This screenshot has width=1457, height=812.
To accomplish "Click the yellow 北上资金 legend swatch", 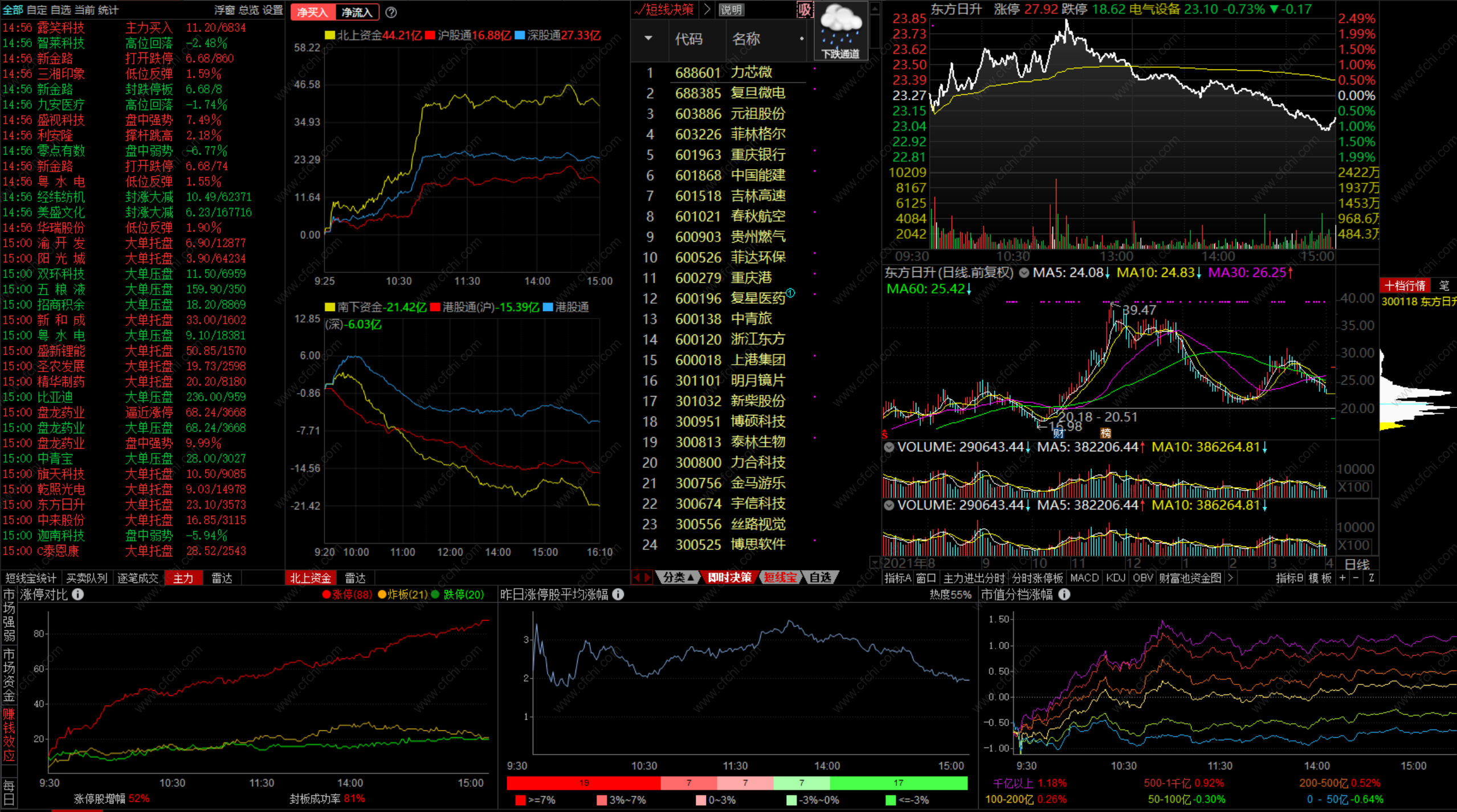I will click(x=329, y=35).
